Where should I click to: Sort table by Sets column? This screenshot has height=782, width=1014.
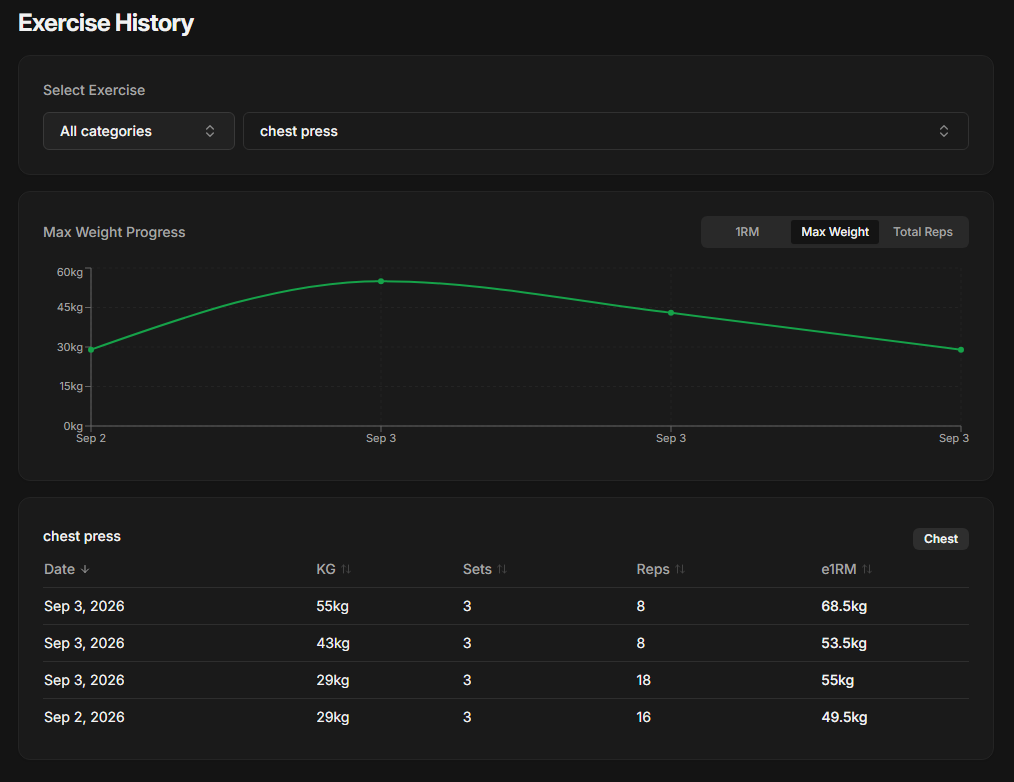tap(484, 569)
